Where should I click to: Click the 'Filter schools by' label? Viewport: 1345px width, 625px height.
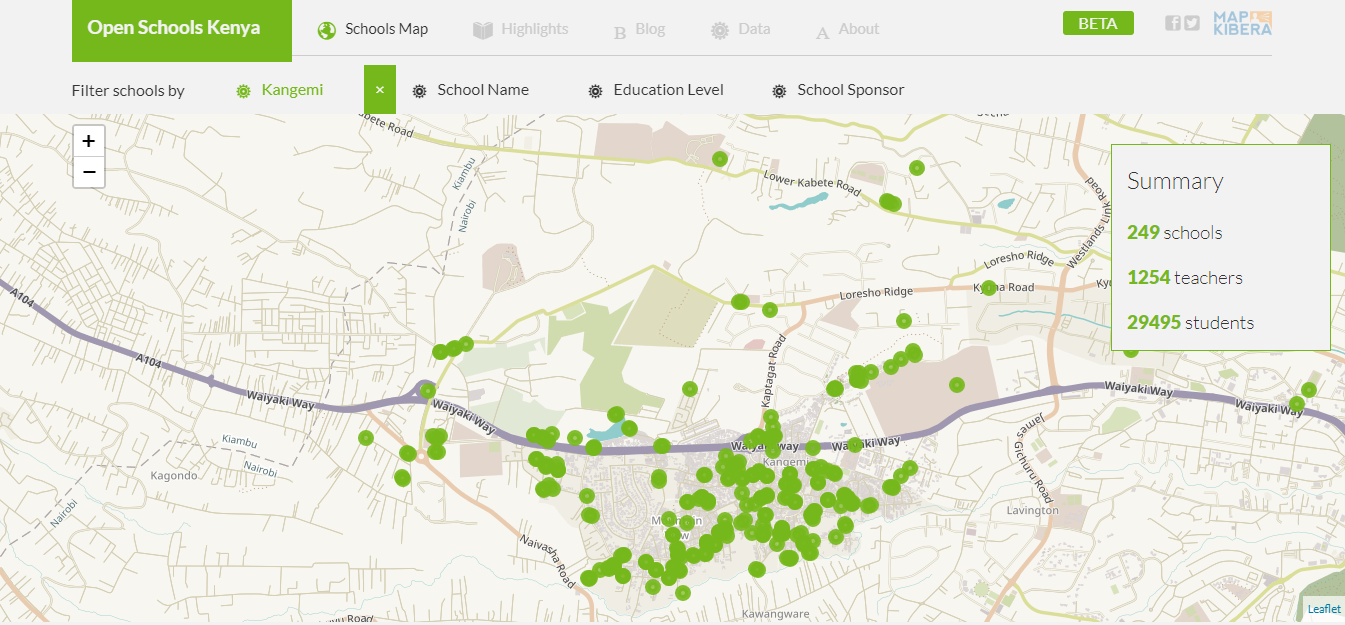tap(128, 90)
